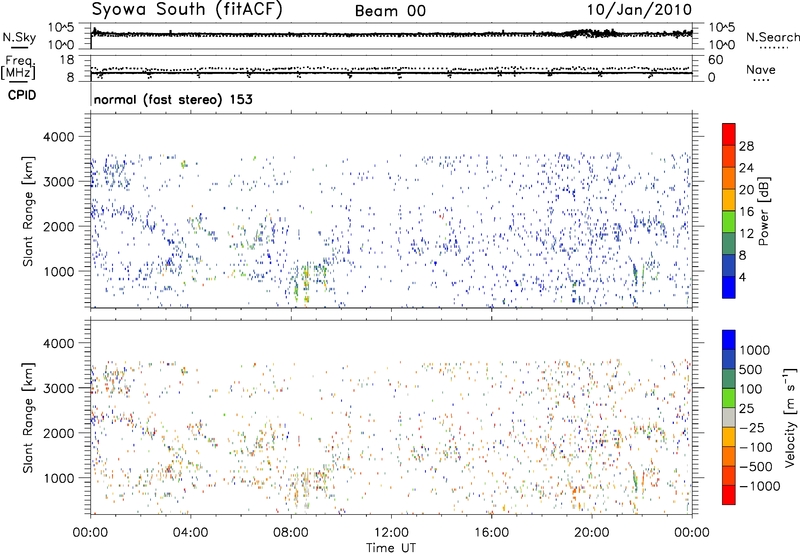Select the "Power [dB]" colorbar title
The height and width of the screenshot is (554, 800).
pyautogui.click(x=763, y=211)
